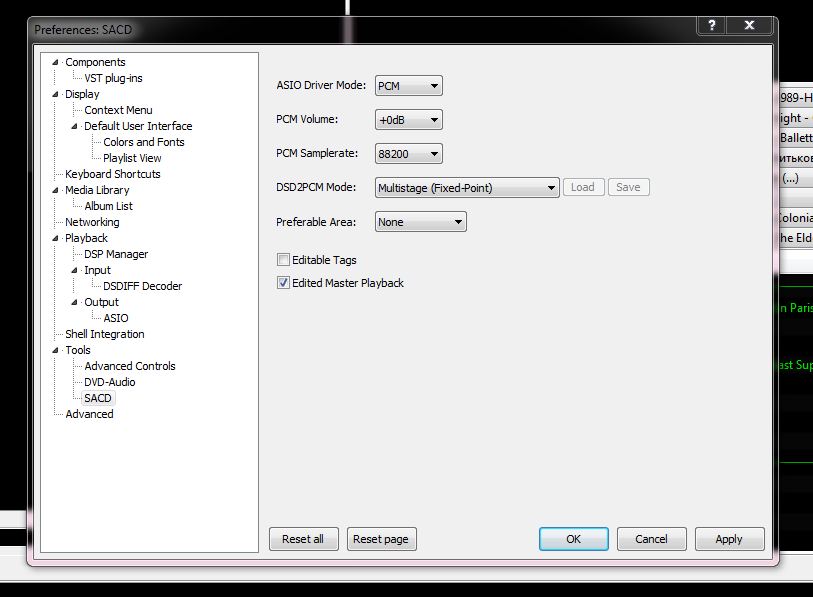
Task: Enable the Editable Tags checkbox
Action: [283, 259]
